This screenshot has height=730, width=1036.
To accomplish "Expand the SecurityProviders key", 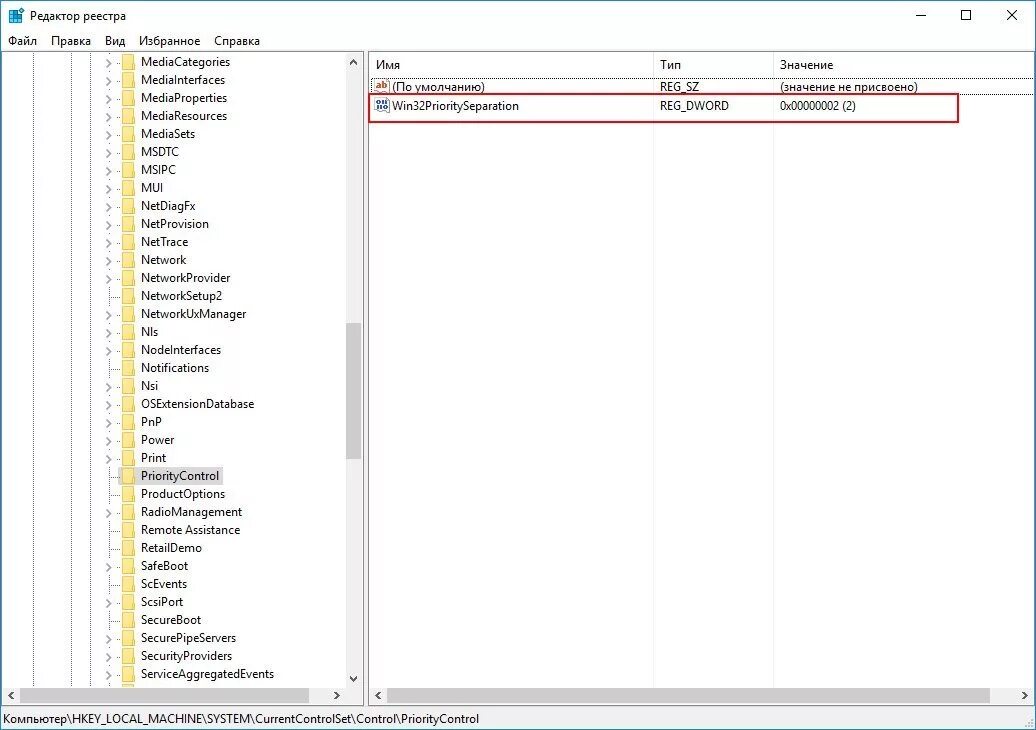I will tap(109, 657).
